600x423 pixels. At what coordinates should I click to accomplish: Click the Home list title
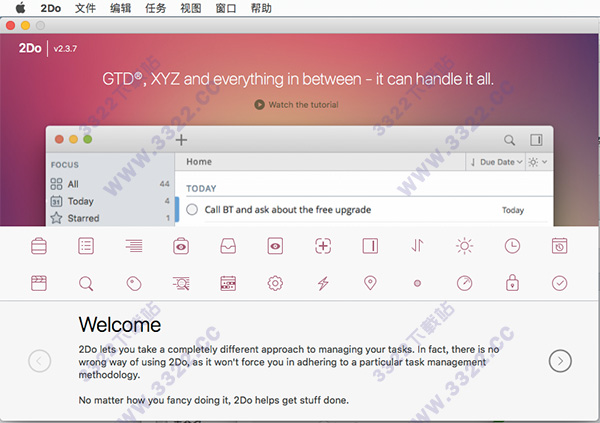pos(199,162)
